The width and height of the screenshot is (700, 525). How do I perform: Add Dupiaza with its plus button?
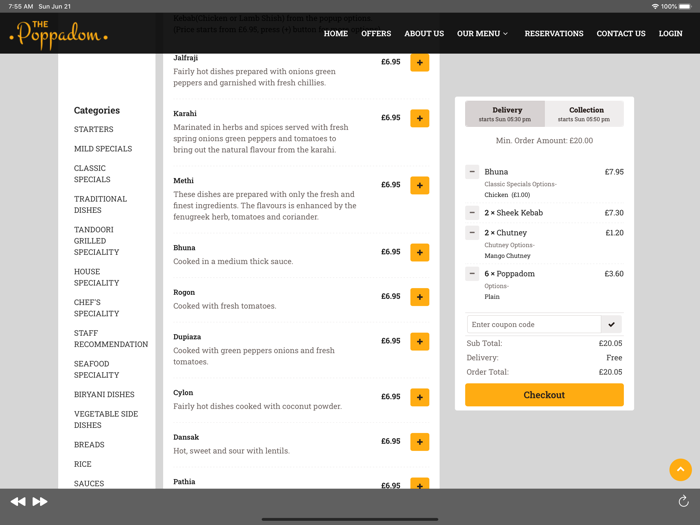click(x=419, y=342)
